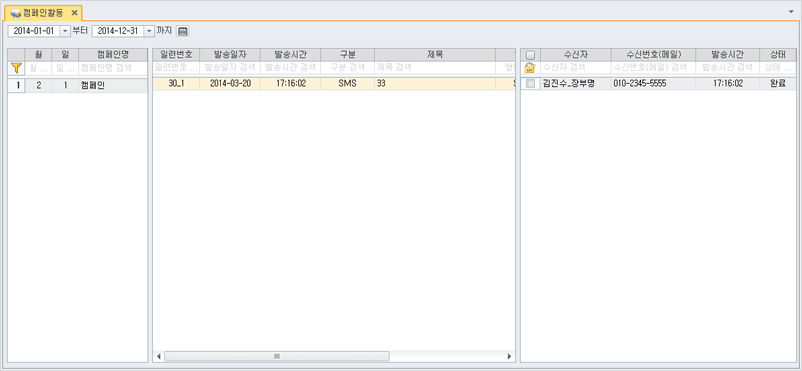Click the 제목 검색 filter field
Screen dimensions: 802x371
[435, 68]
